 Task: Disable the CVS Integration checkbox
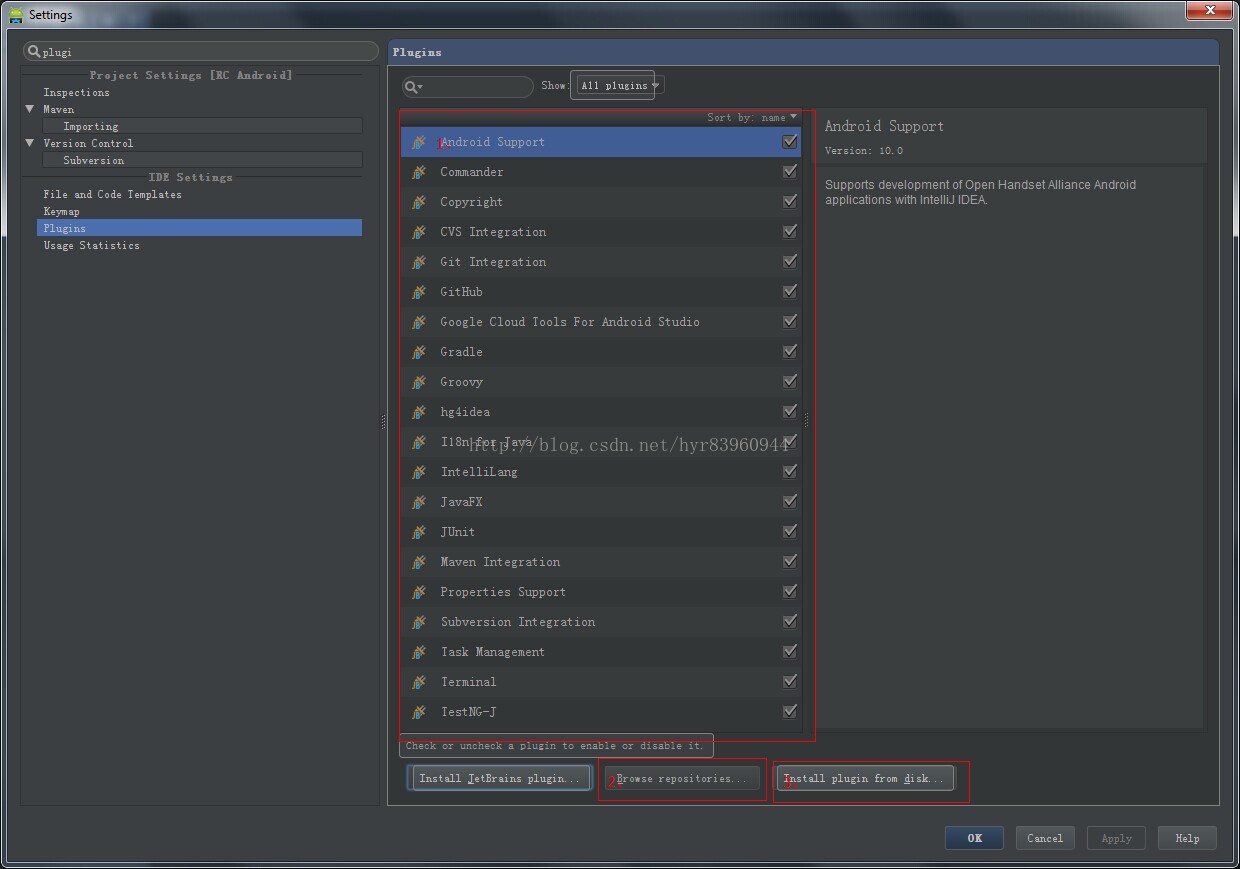click(x=790, y=232)
